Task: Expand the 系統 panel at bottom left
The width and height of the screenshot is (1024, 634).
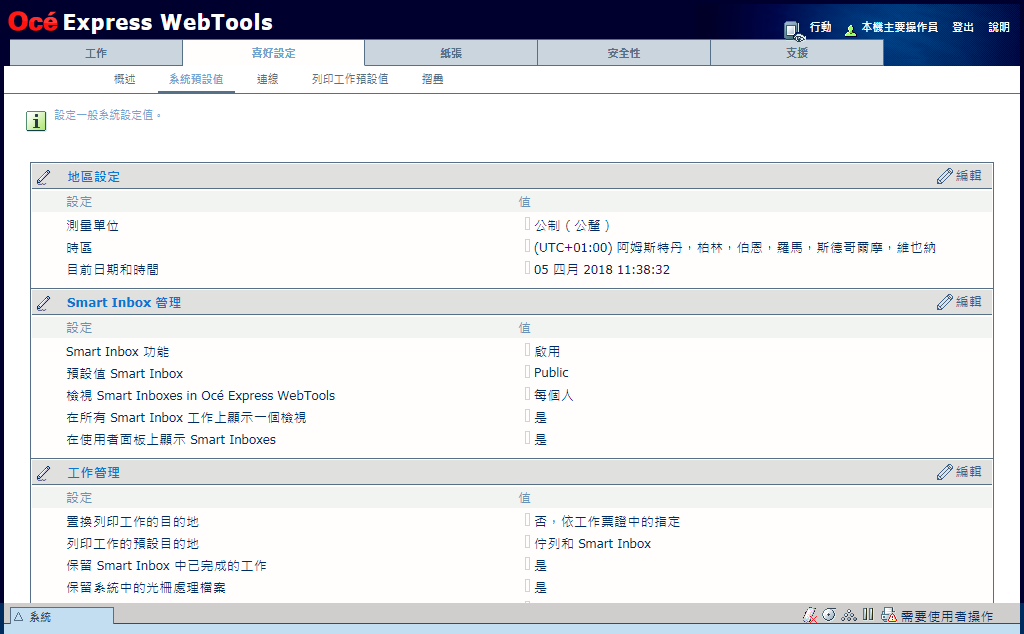Action: coord(60,616)
